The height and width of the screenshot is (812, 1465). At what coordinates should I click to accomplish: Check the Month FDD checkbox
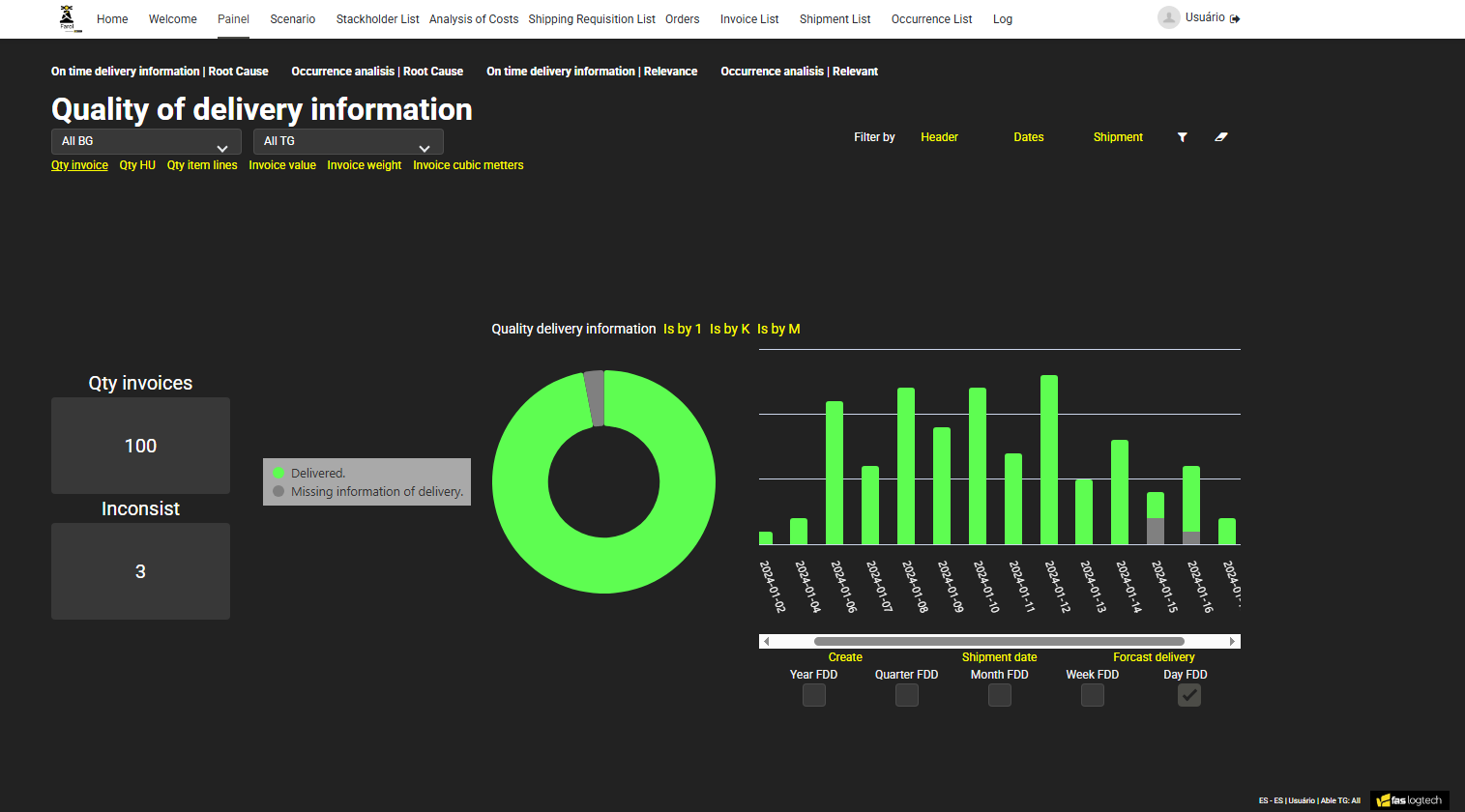[x=999, y=695]
